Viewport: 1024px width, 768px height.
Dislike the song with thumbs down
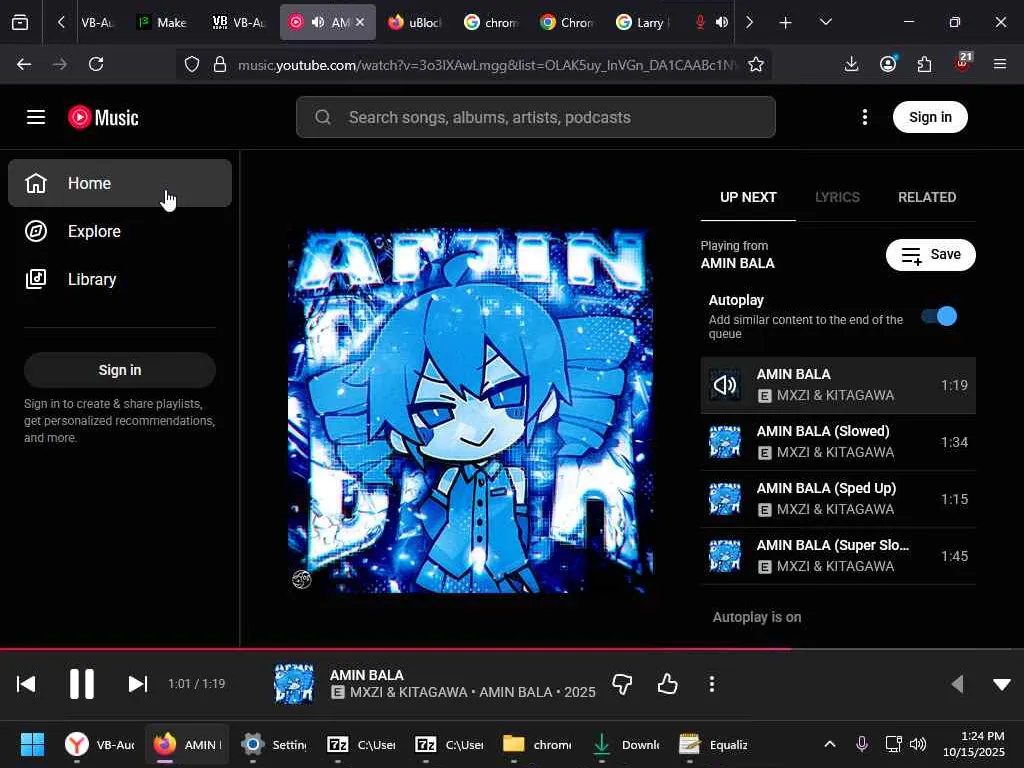(x=622, y=684)
